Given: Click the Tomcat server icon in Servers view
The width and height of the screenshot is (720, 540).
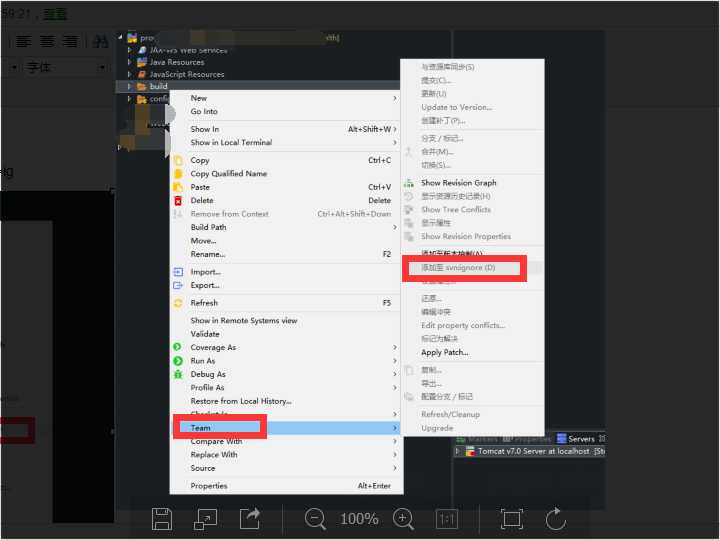Looking at the screenshot, I should (x=470, y=451).
